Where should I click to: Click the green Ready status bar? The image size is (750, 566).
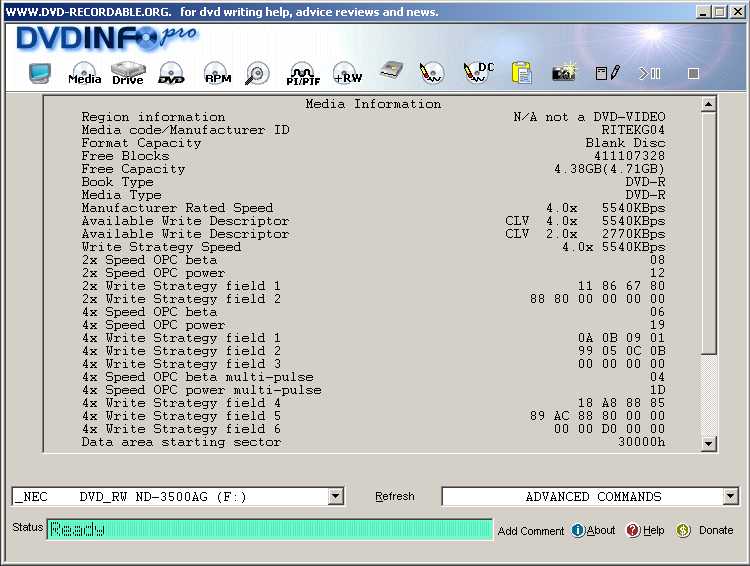pos(270,530)
